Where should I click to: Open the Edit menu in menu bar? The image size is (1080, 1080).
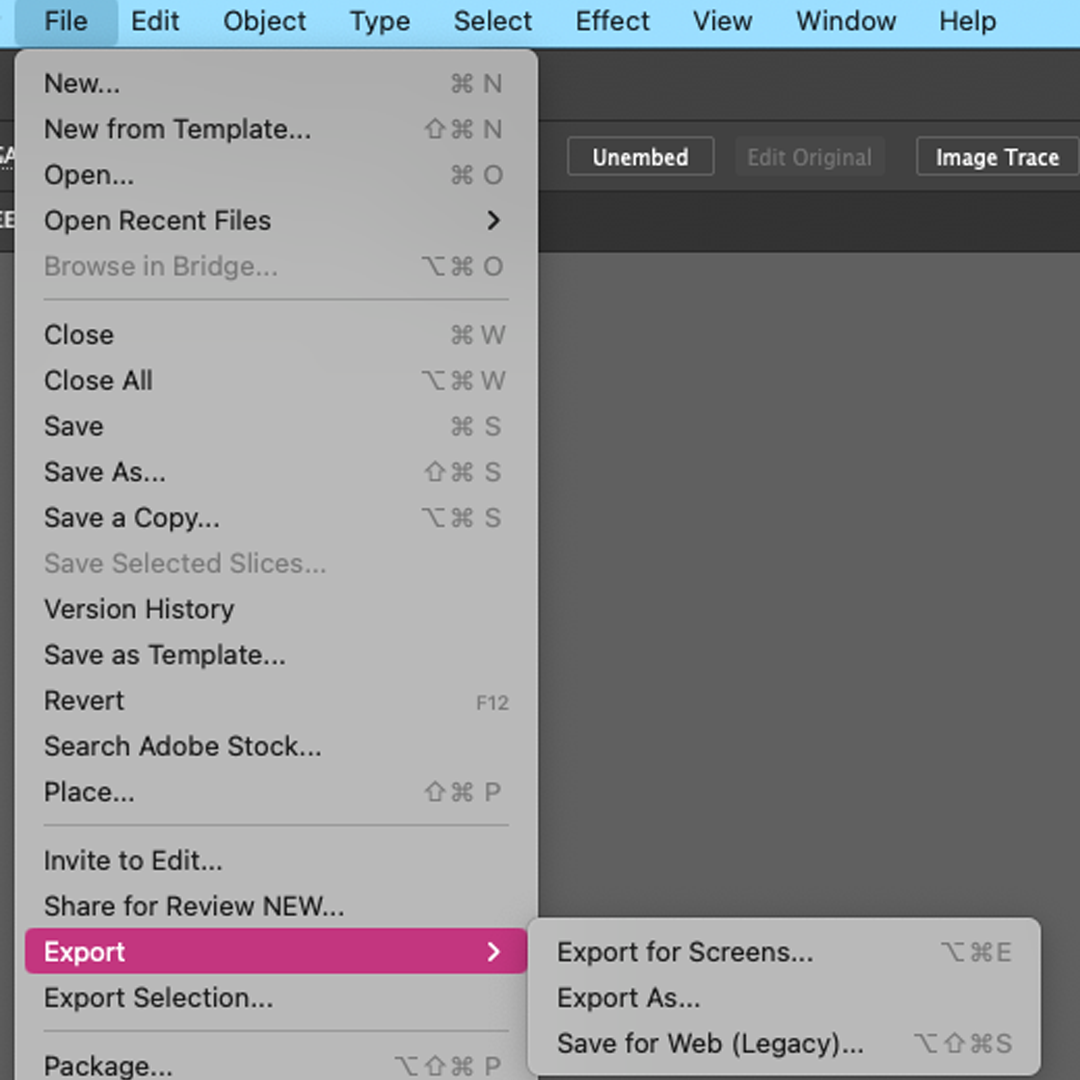155,21
